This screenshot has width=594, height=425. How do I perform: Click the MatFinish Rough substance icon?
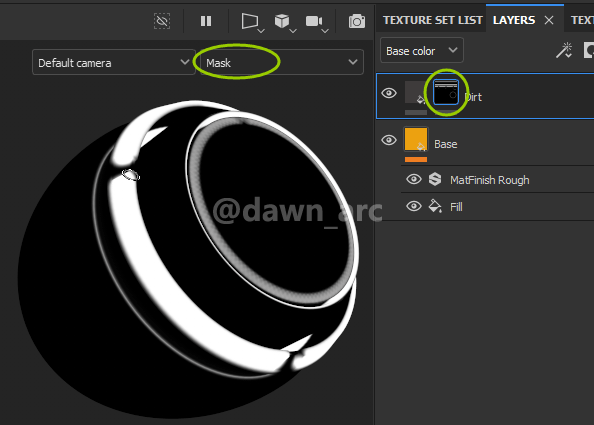(x=435, y=179)
